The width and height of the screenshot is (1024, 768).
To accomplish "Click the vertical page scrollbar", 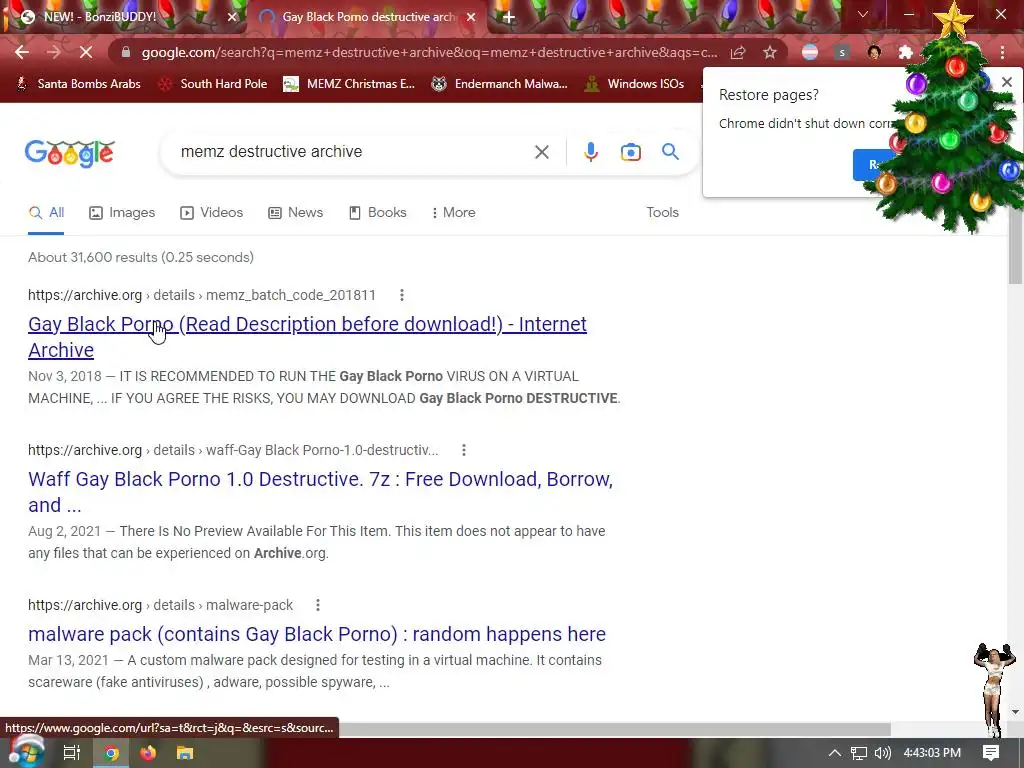I will click(x=1015, y=247).
